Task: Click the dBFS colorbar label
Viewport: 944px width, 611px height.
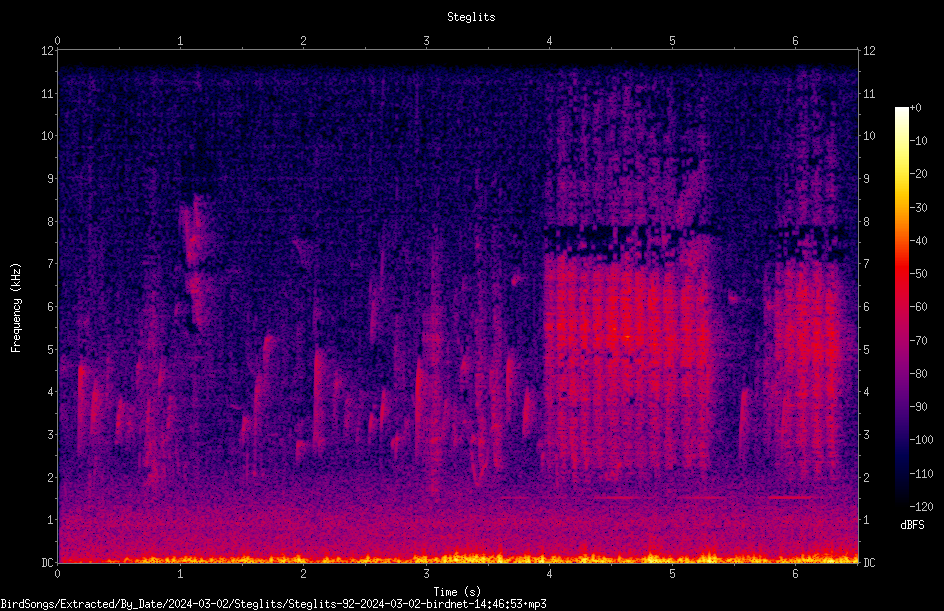Action: pyautogui.click(x=912, y=525)
